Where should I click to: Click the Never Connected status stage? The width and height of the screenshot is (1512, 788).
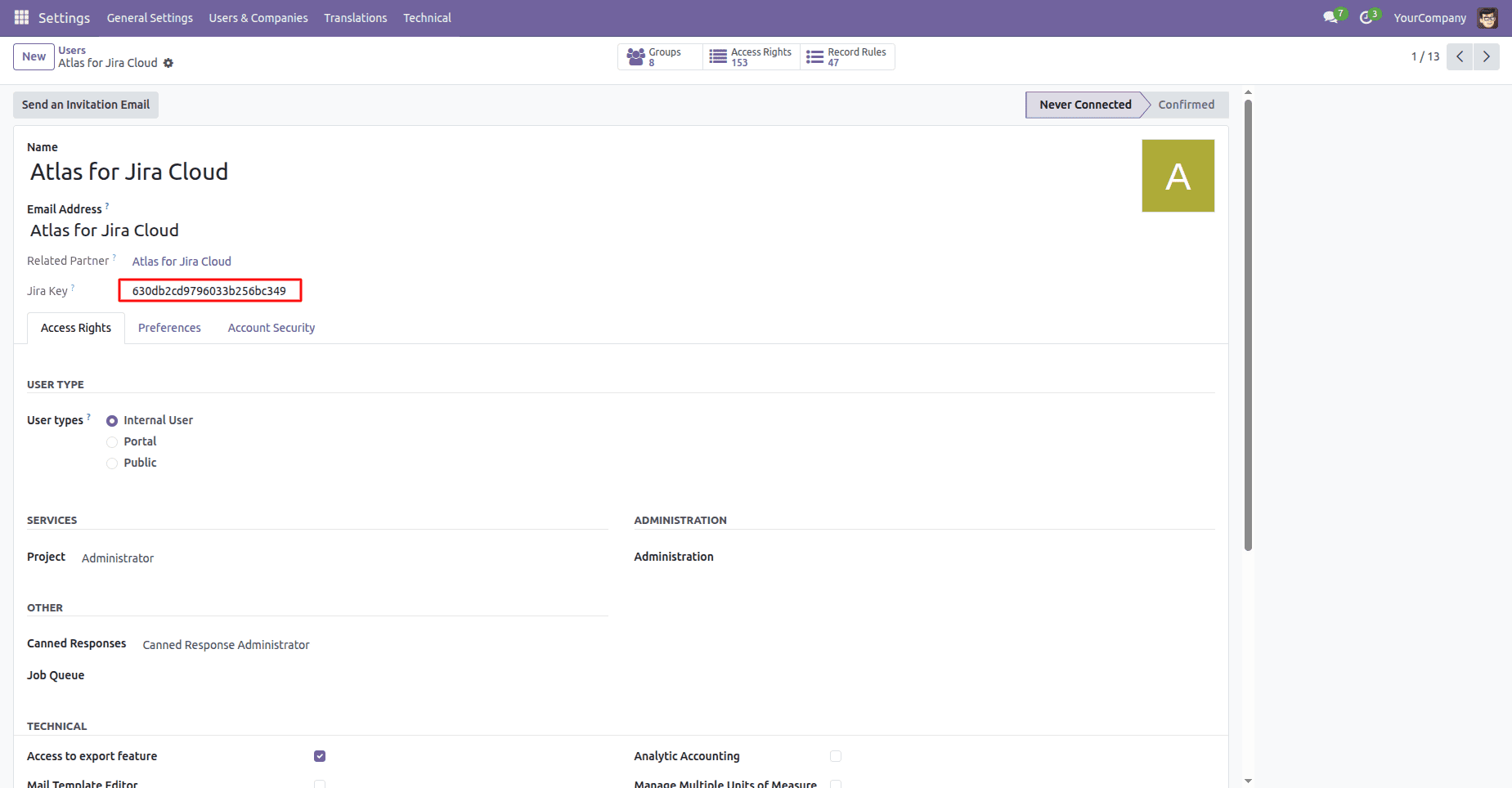tap(1085, 105)
